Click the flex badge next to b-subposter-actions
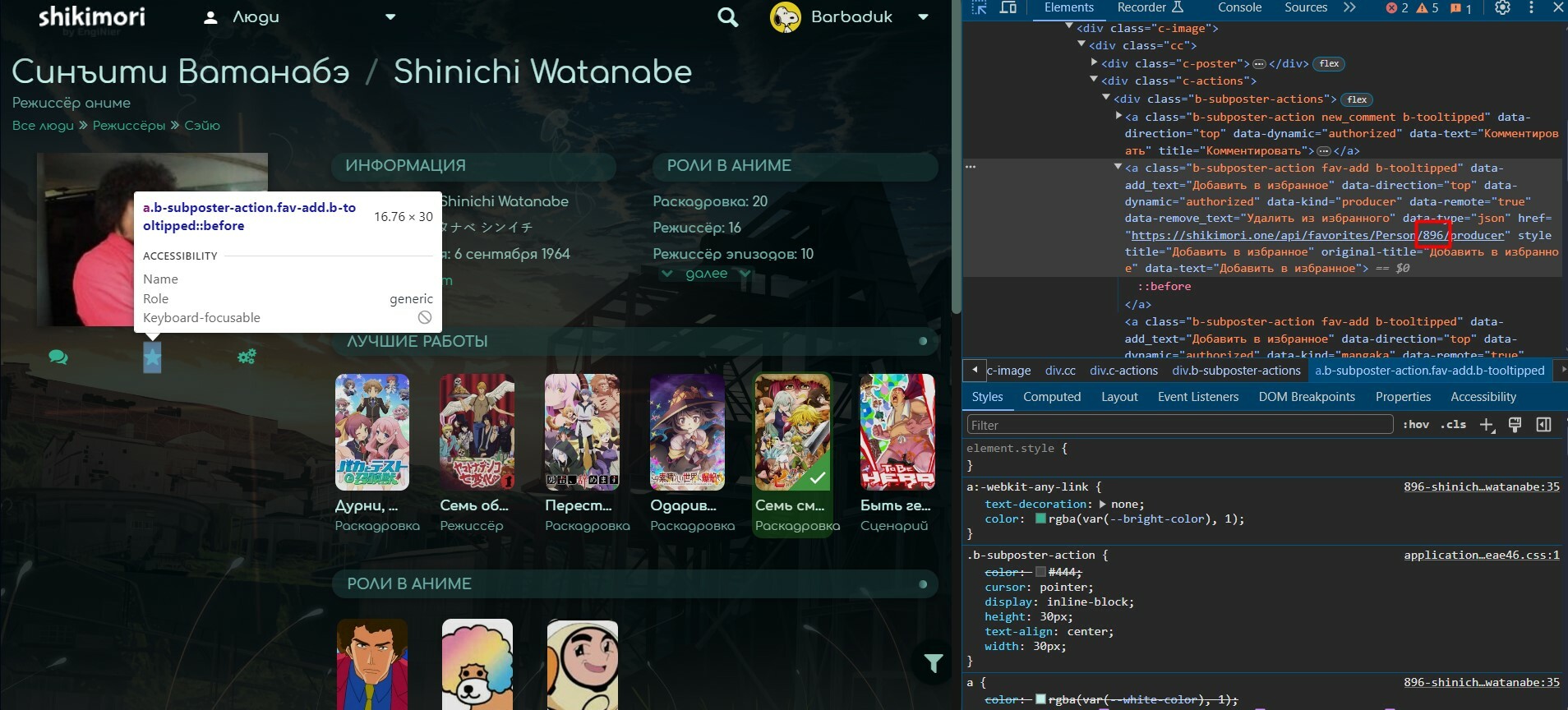This screenshot has height=710, width=1568. [x=1357, y=99]
